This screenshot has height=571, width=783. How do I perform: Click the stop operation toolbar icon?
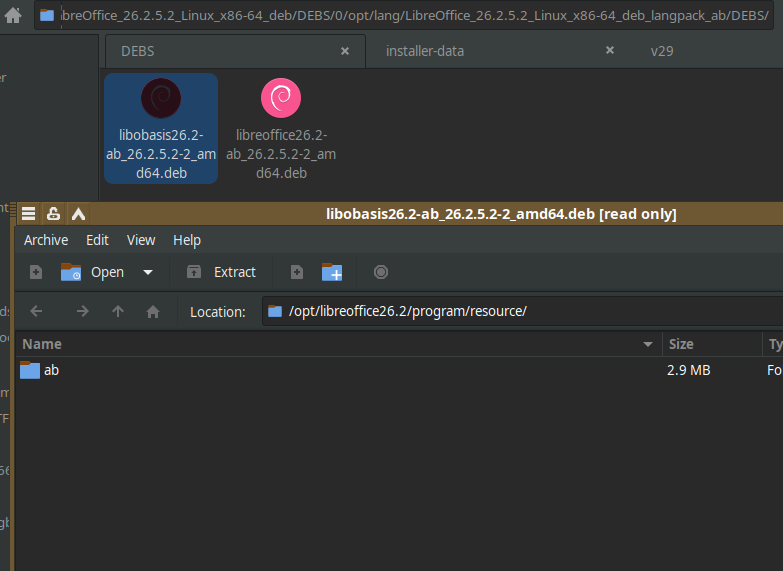[381, 272]
